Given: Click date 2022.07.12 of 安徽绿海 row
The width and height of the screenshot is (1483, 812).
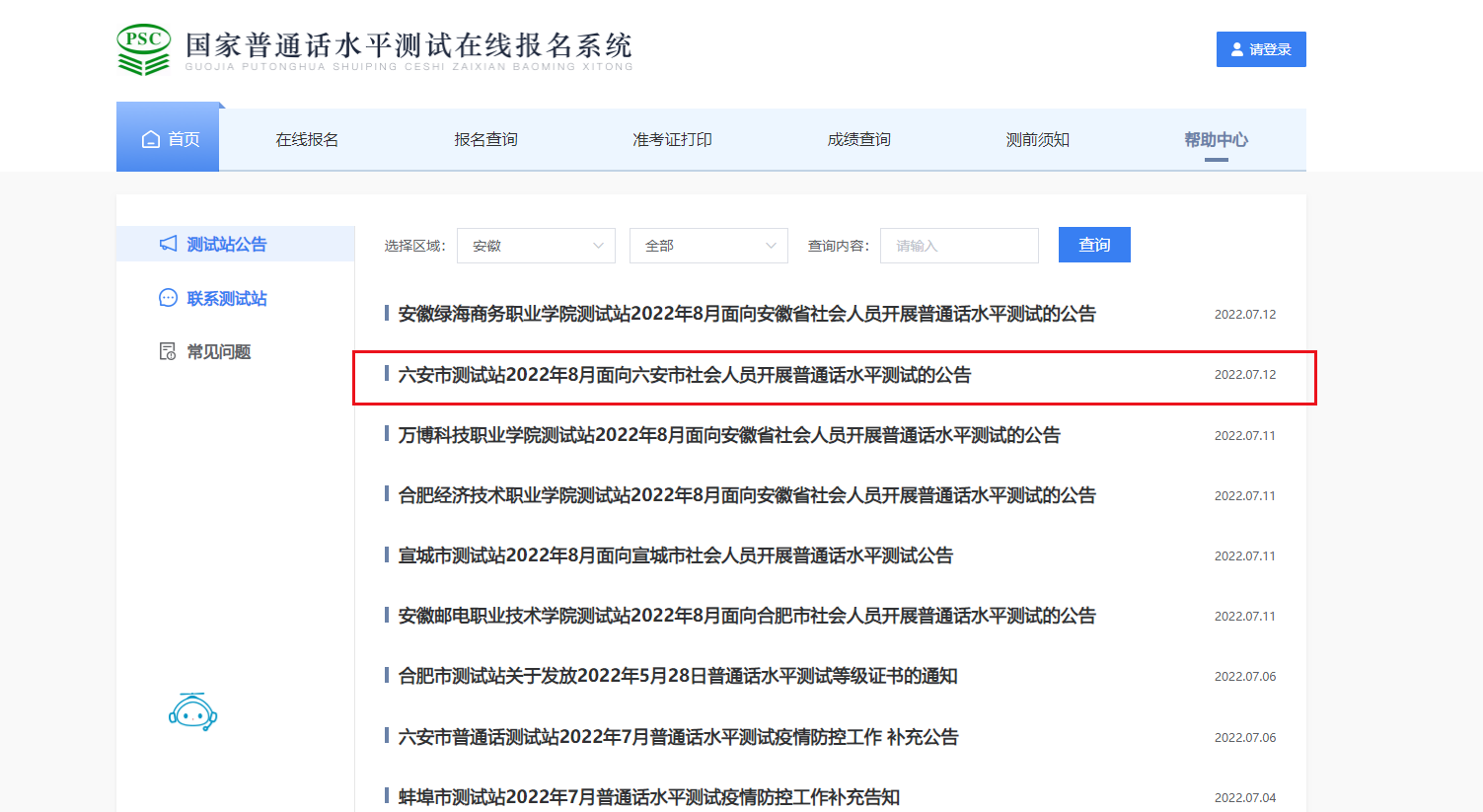Looking at the screenshot, I should [x=1245, y=314].
